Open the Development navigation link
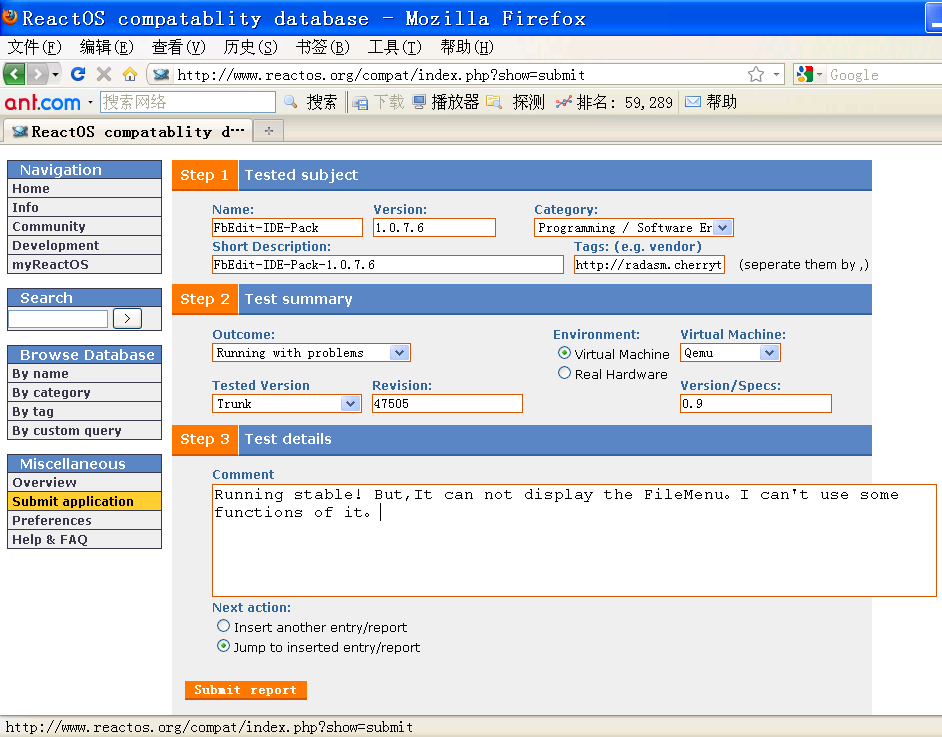Image resolution: width=942 pixels, height=737 pixels. pos(84,245)
